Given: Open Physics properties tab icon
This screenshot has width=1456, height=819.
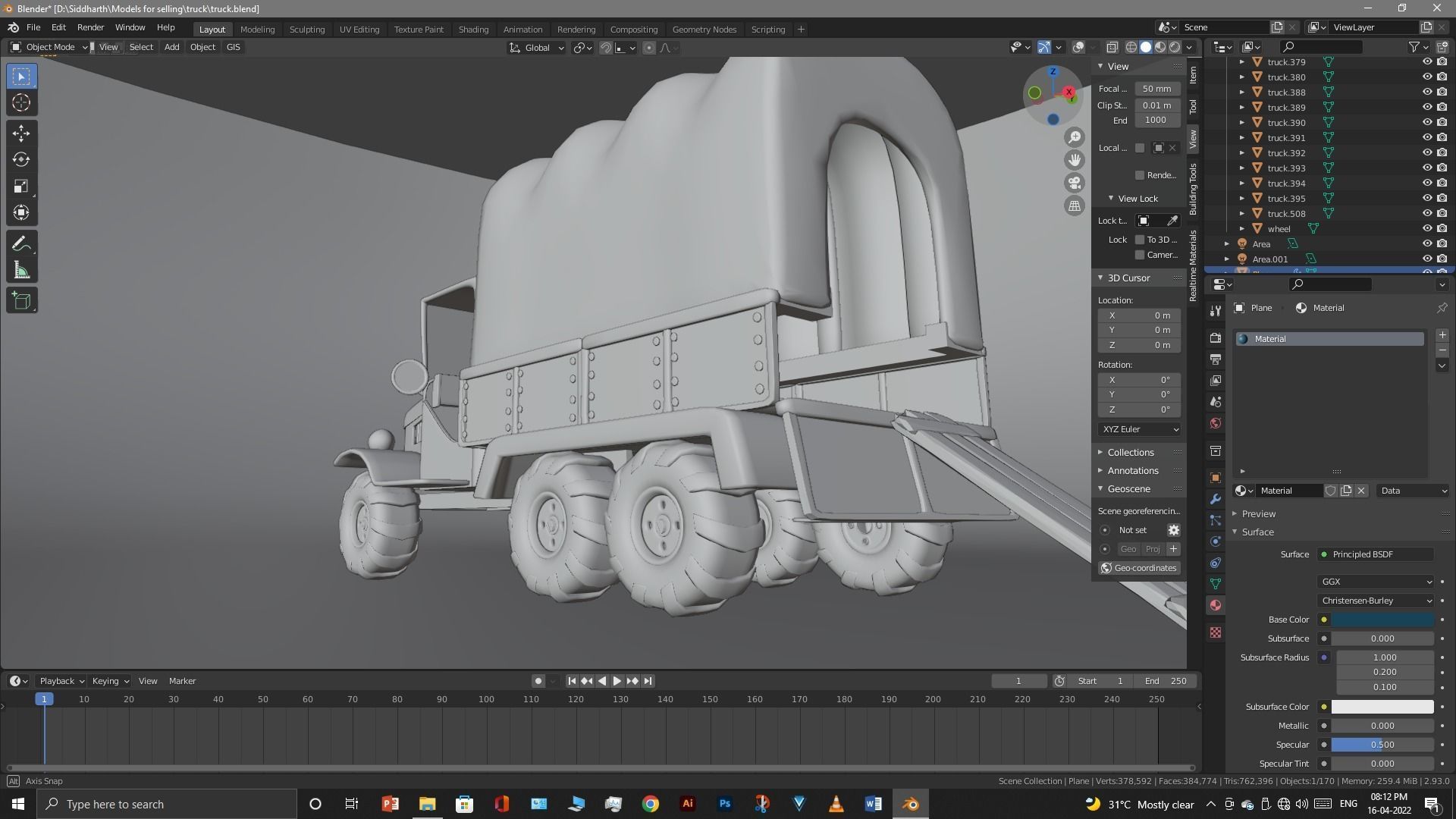Looking at the screenshot, I should point(1216,541).
